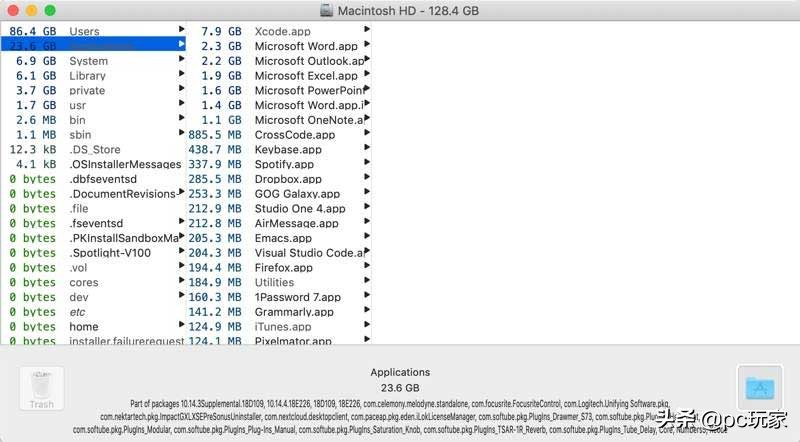Select the private folder row
The width and height of the screenshot is (800, 442).
click(x=93, y=90)
